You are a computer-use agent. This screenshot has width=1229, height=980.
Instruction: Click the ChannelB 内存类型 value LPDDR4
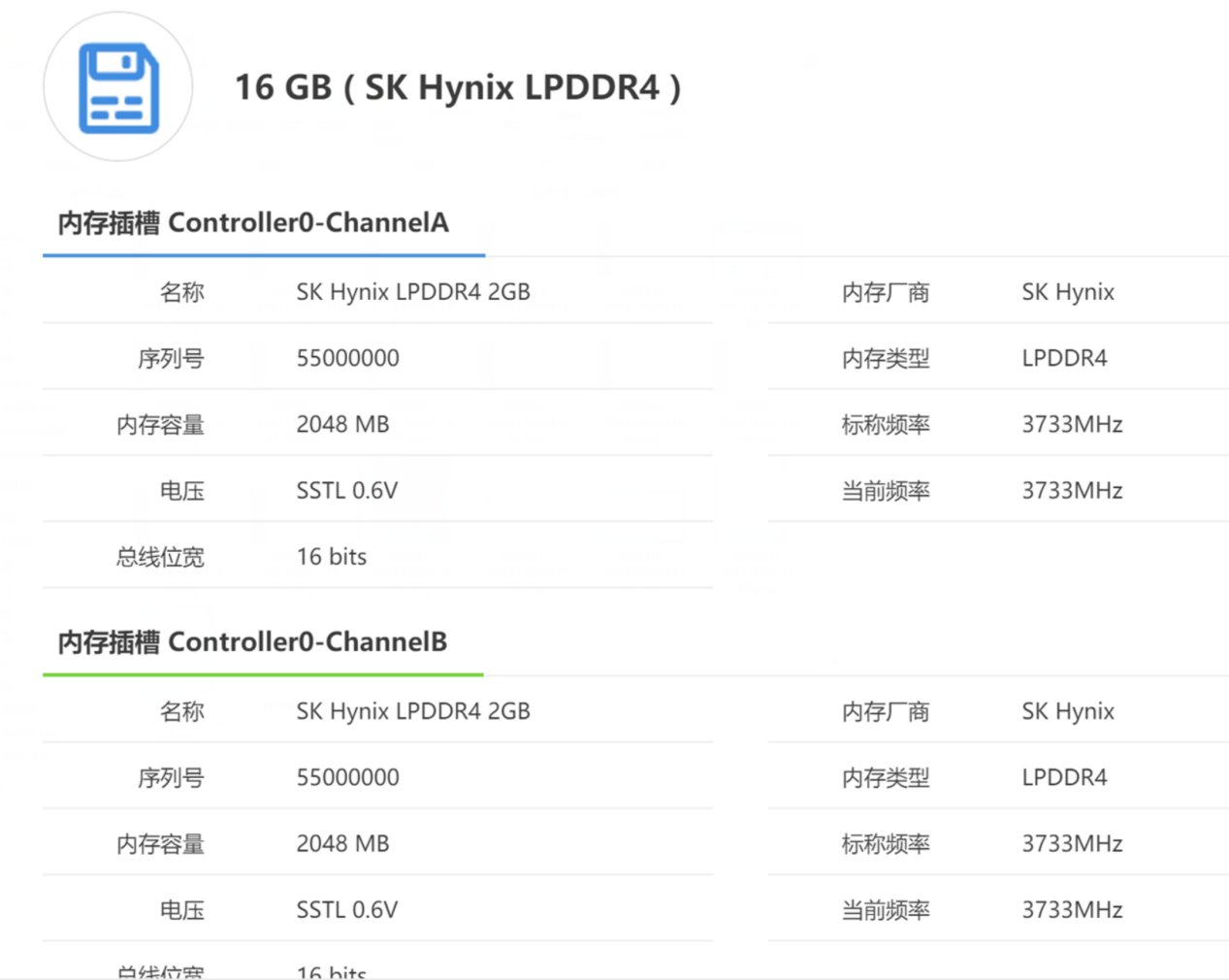1063,777
